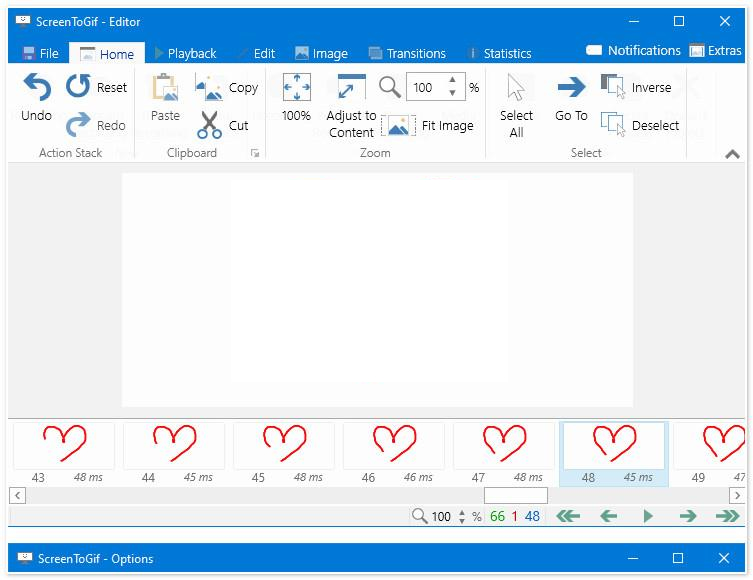
Task: Open the Notifications panel
Action: pos(633,50)
